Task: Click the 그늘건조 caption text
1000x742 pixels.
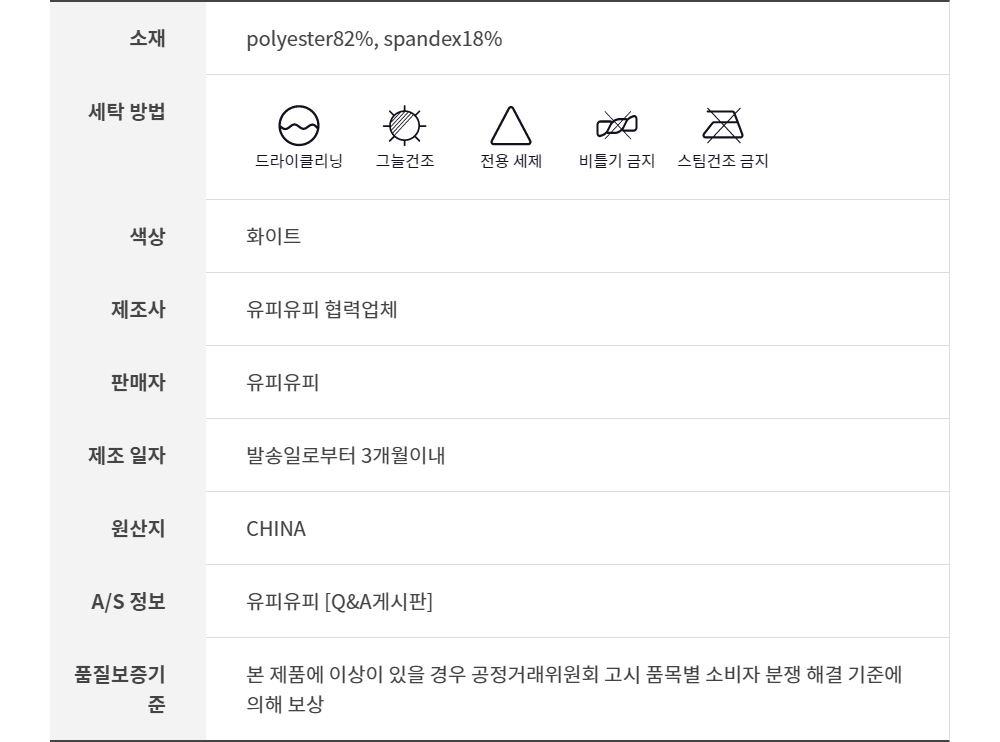Action: coord(405,162)
